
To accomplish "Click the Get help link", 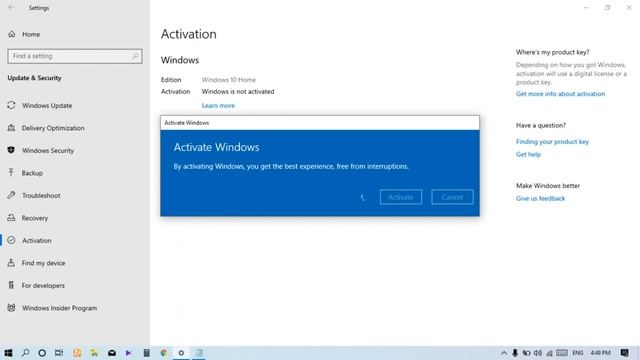I will click(528, 154).
